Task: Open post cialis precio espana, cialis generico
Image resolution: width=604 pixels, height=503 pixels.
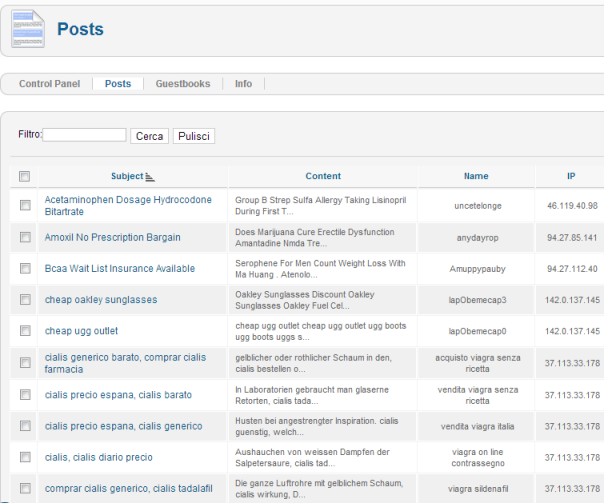Action: (x=123, y=426)
